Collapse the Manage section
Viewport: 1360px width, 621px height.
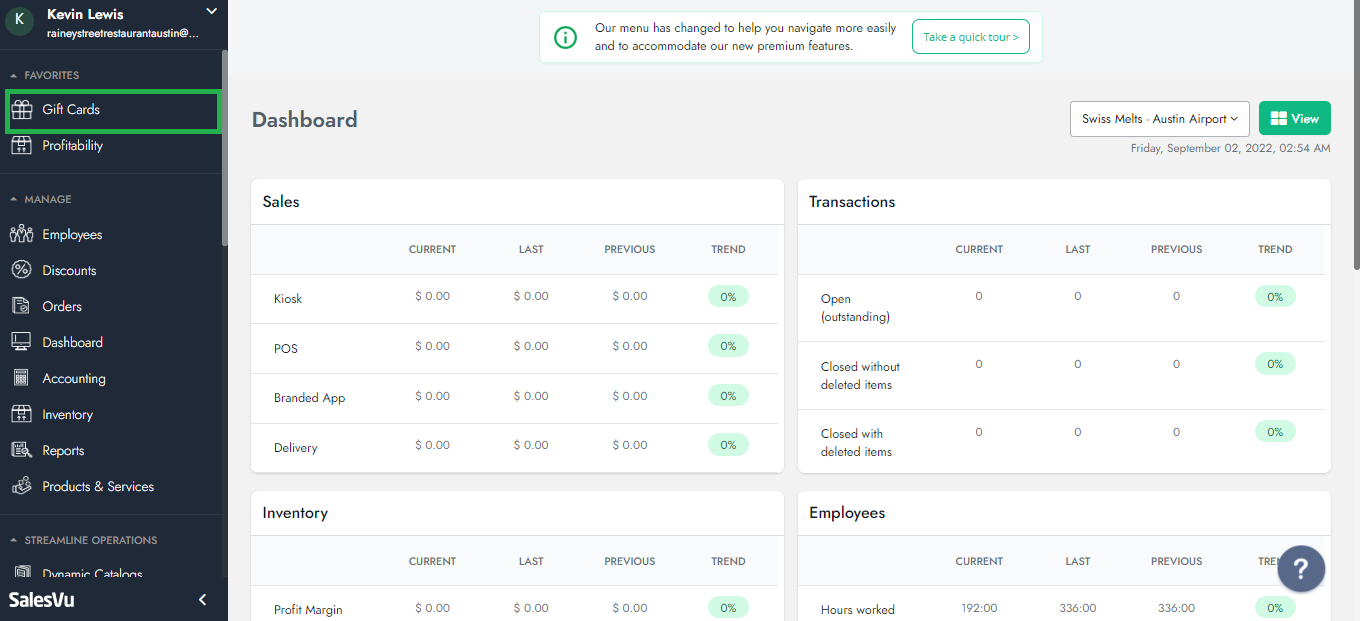pos(14,200)
